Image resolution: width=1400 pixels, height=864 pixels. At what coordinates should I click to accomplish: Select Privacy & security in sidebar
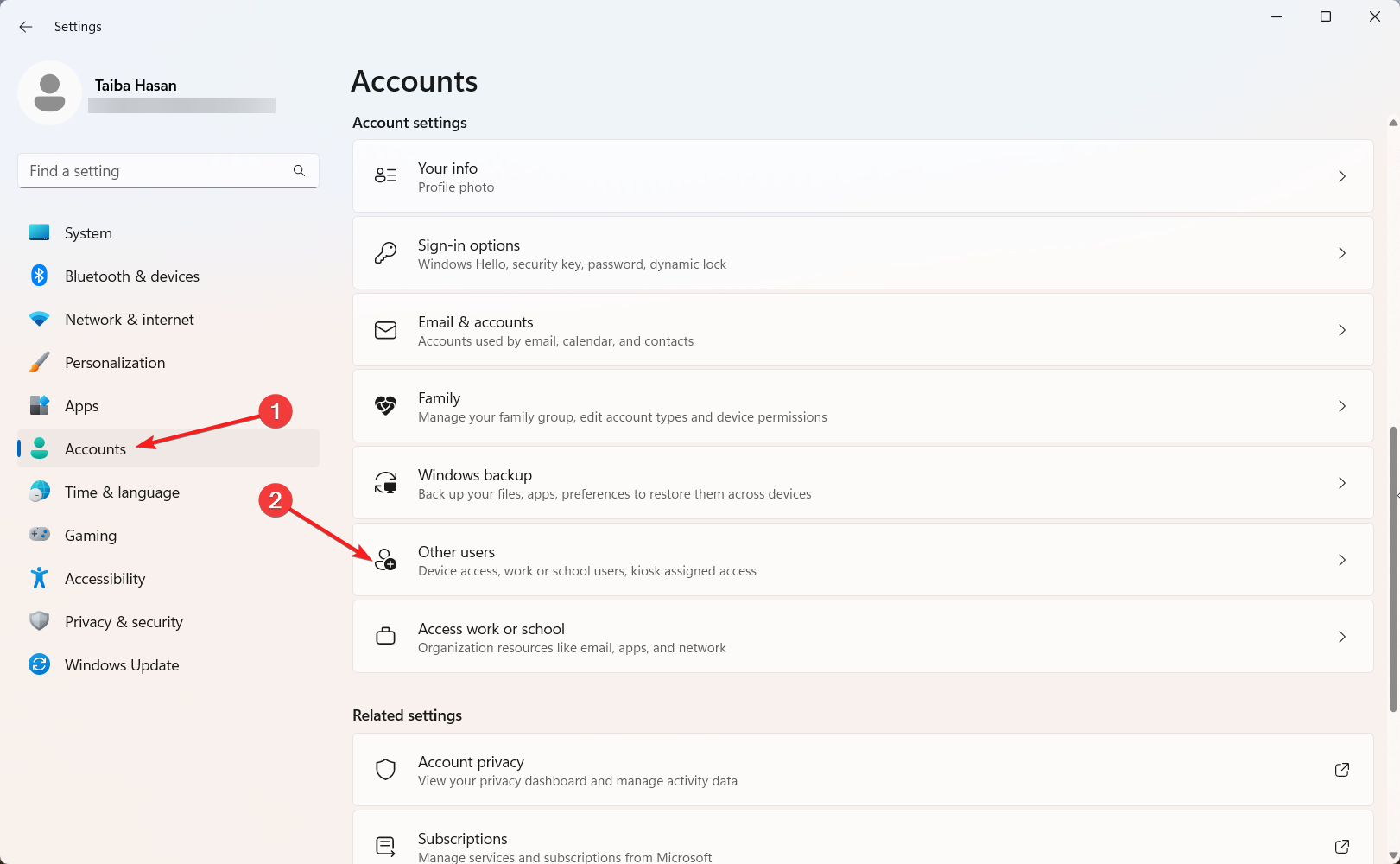124,622
